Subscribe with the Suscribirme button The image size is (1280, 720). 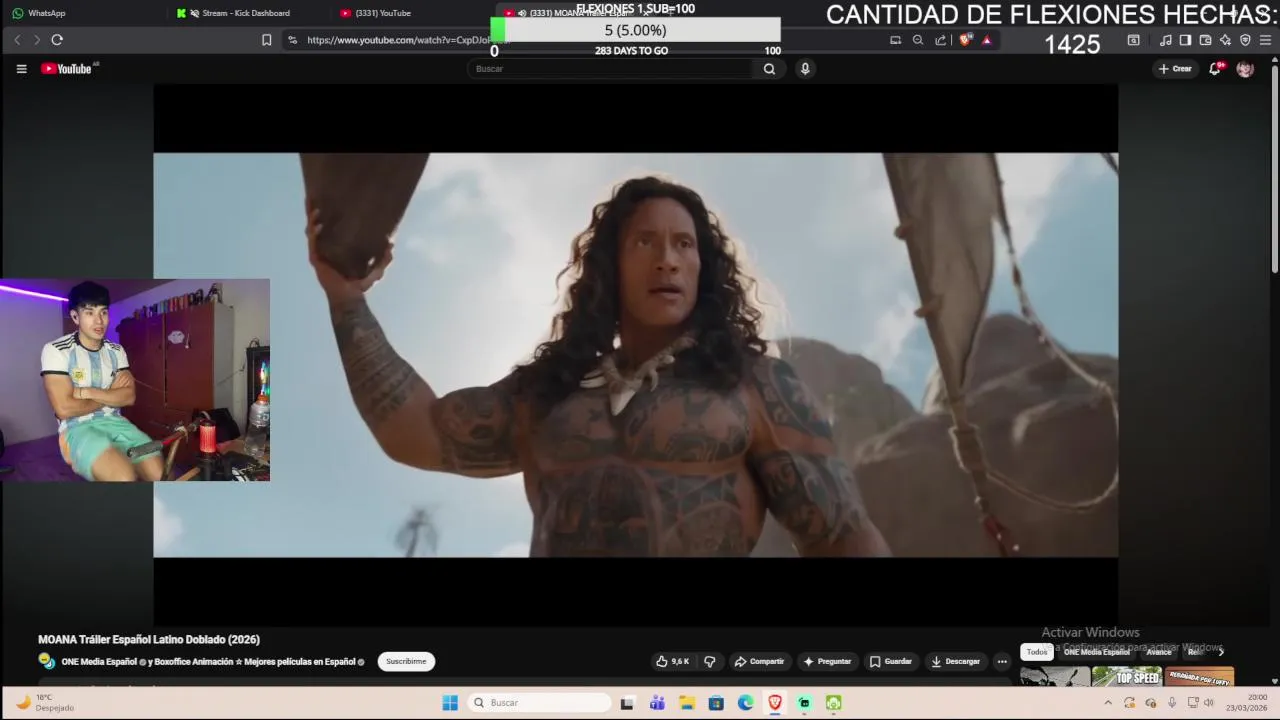[406, 661]
